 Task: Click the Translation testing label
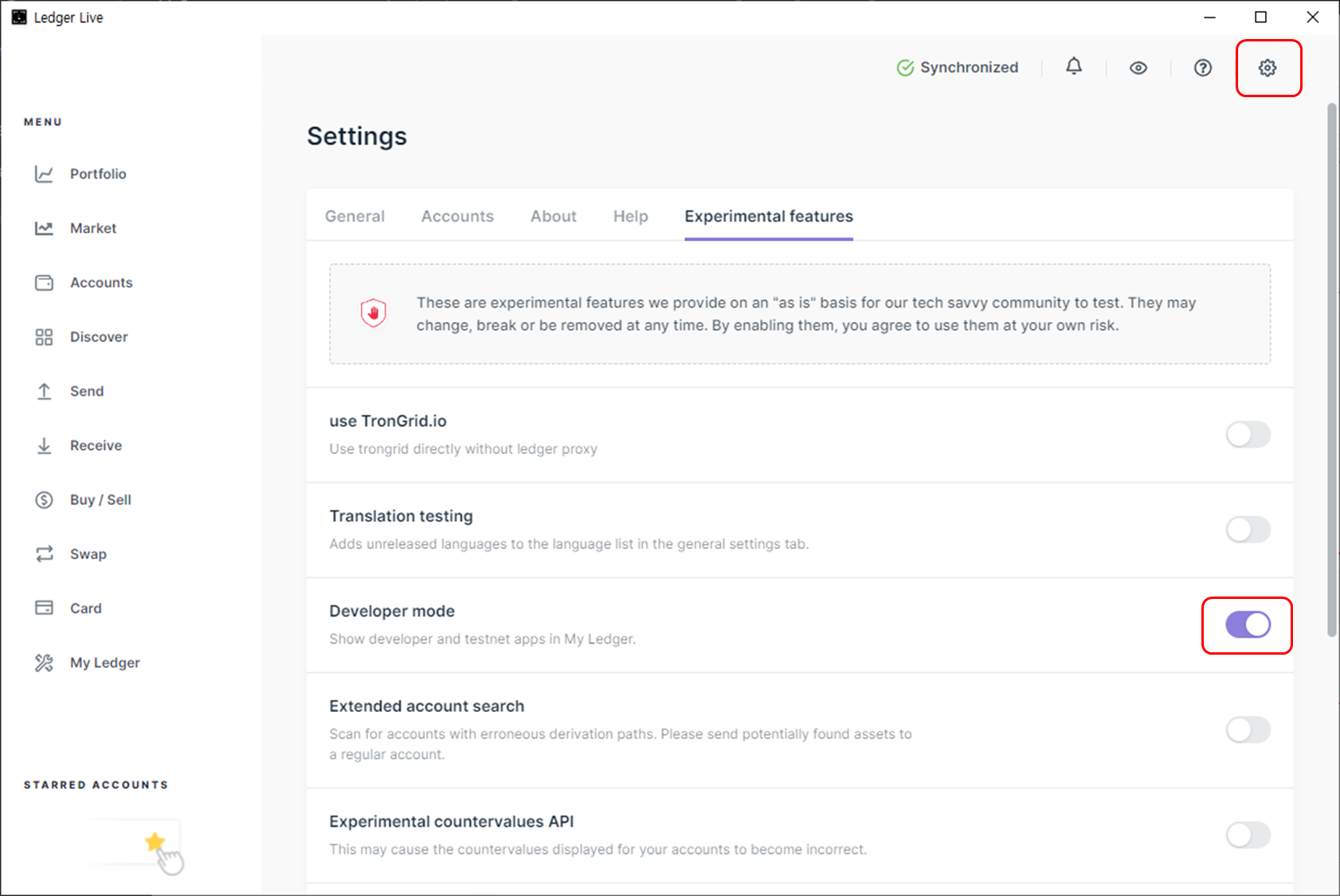(401, 516)
